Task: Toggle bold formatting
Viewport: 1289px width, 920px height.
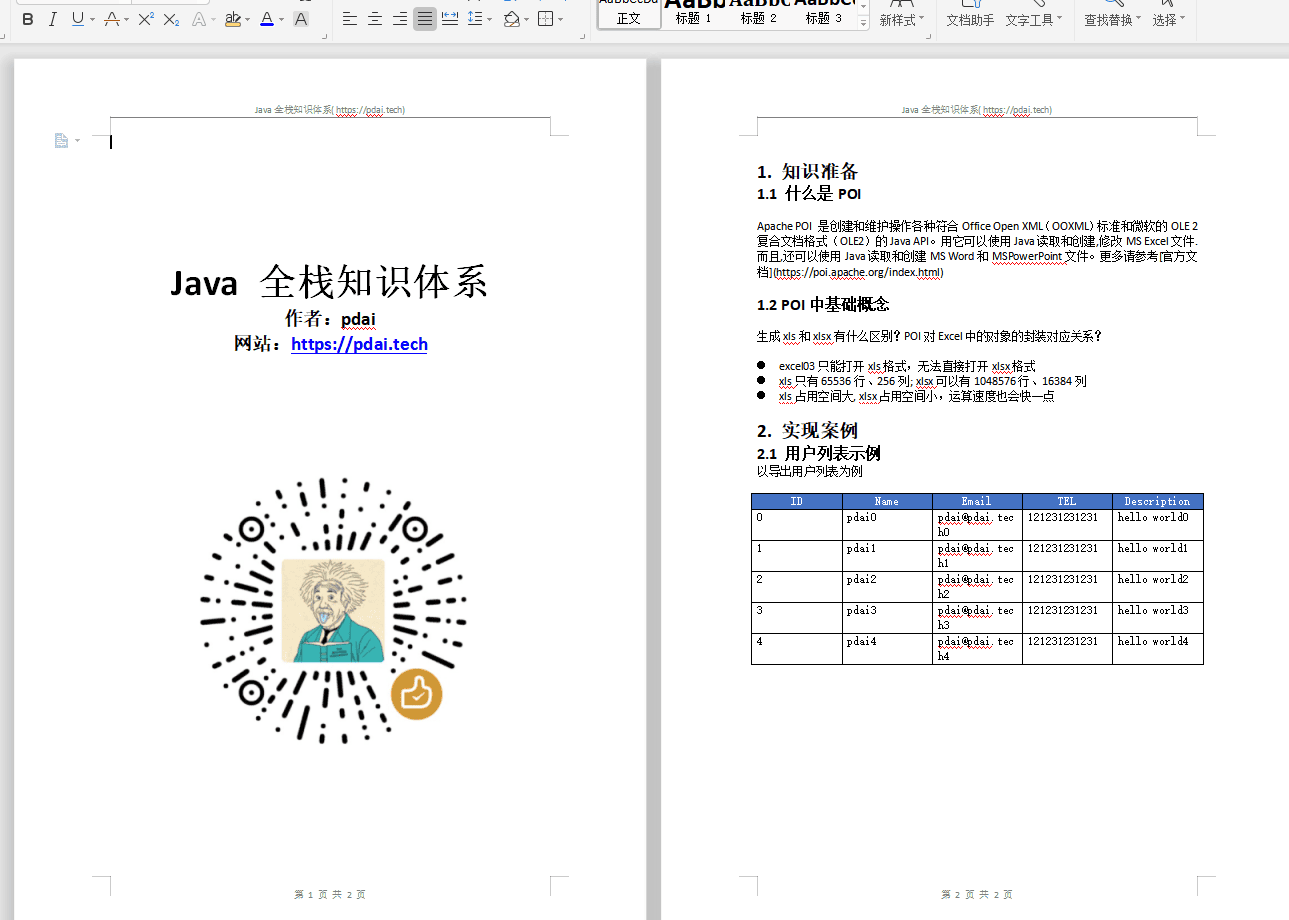Action: coord(27,19)
